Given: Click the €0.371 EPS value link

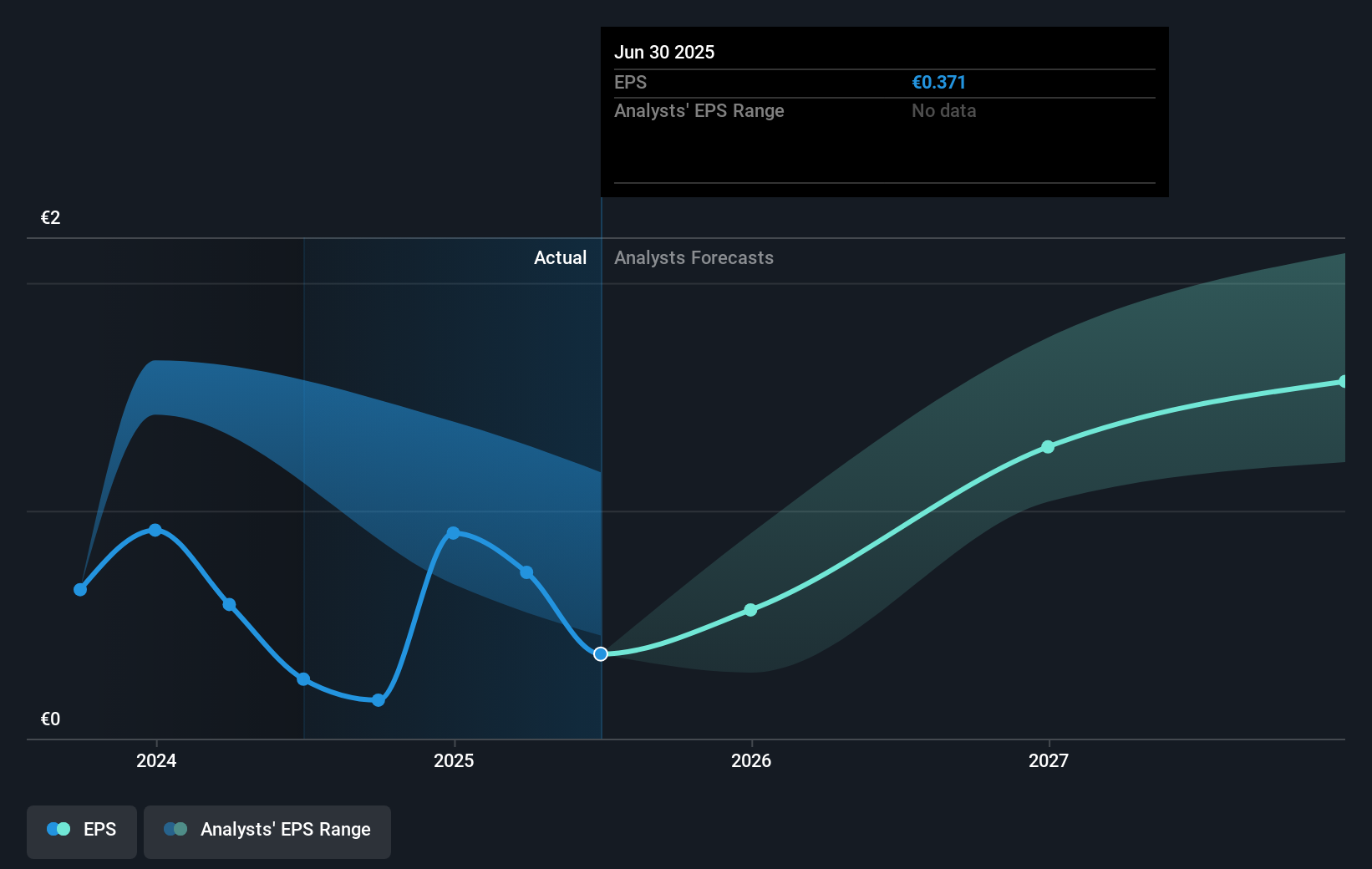Looking at the screenshot, I should pyautogui.click(x=938, y=82).
